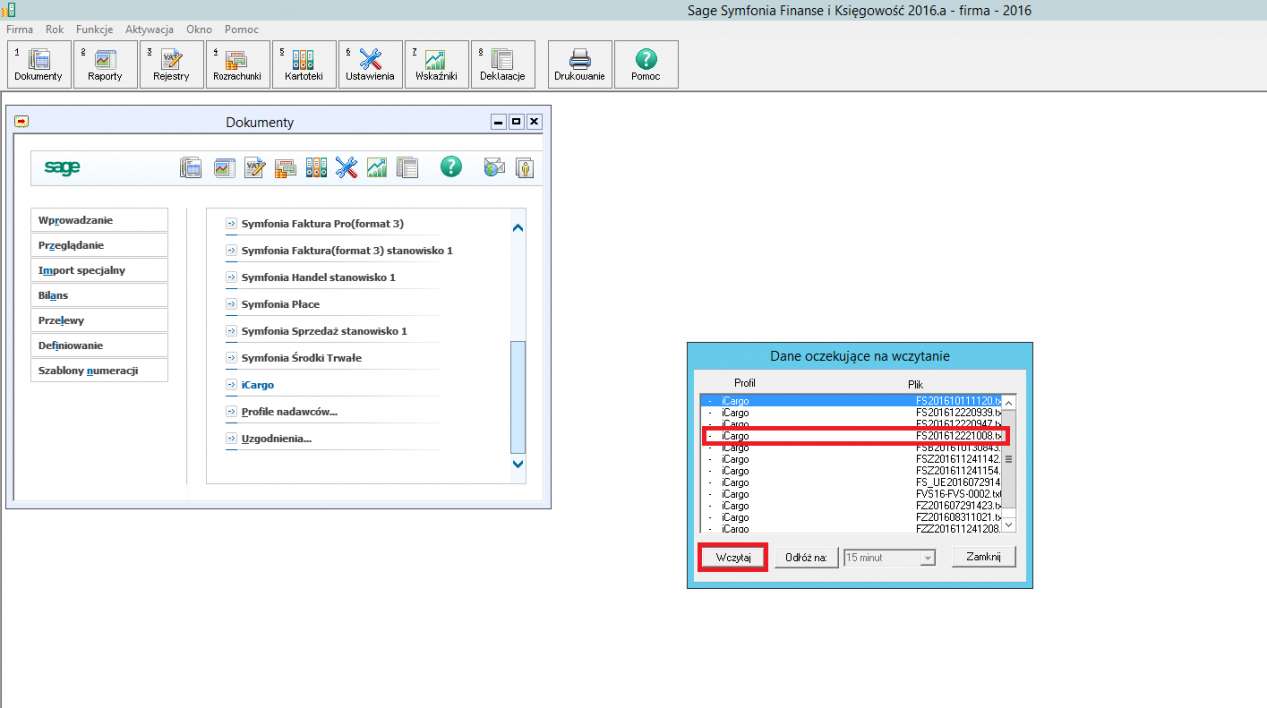Open Ustawienia tools icon in main toolbar
The width and height of the screenshot is (1267, 708).
tap(370, 64)
